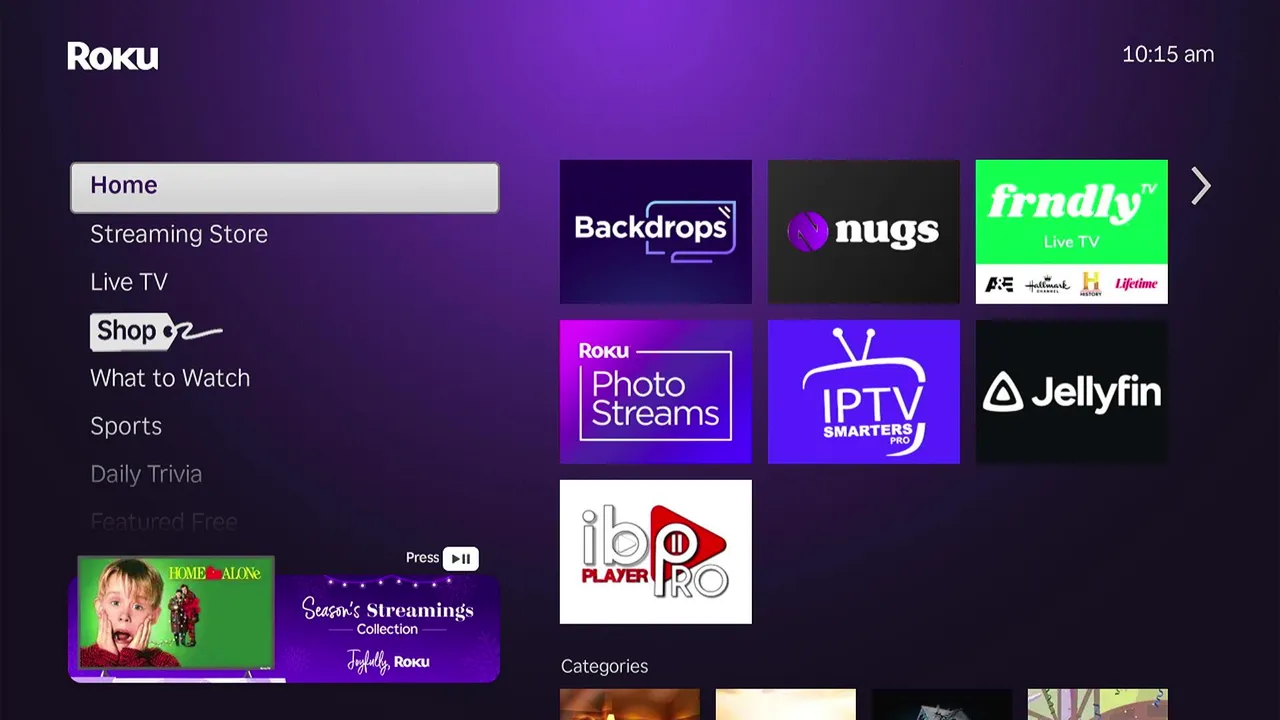The height and width of the screenshot is (720, 1280).
Task: Open the Jellyfin app tile
Action: coord(1072,392)
